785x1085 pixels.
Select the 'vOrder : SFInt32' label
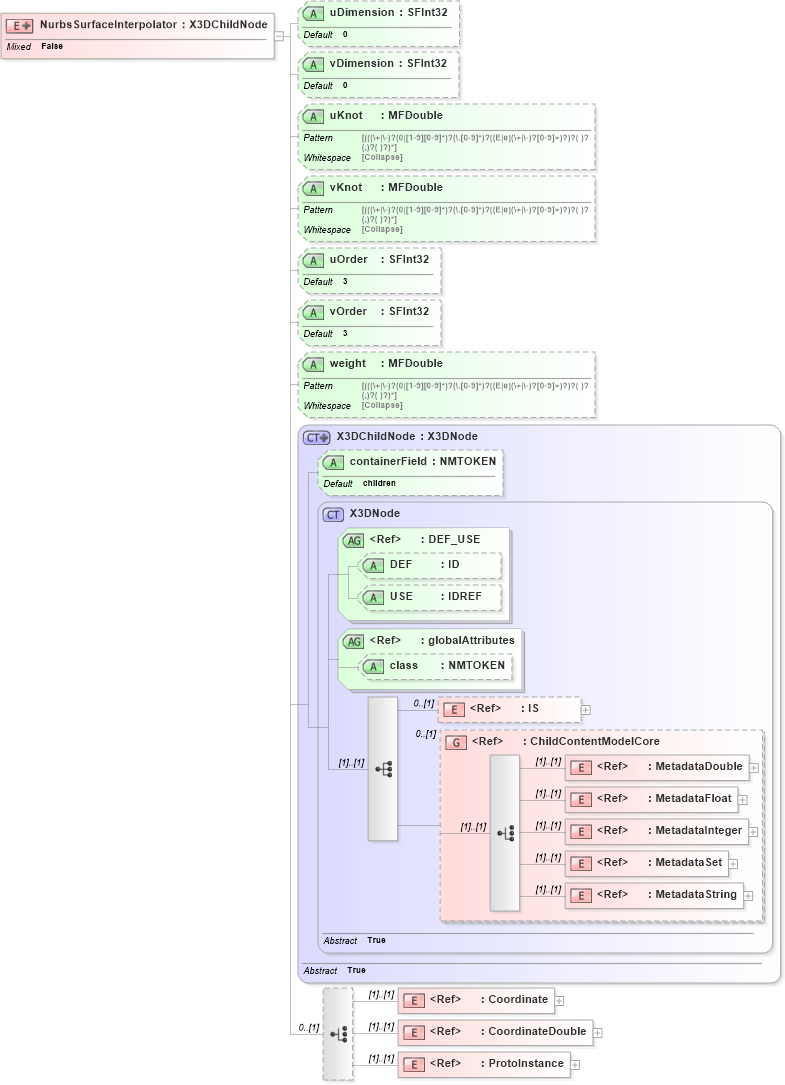pos(379,311)
